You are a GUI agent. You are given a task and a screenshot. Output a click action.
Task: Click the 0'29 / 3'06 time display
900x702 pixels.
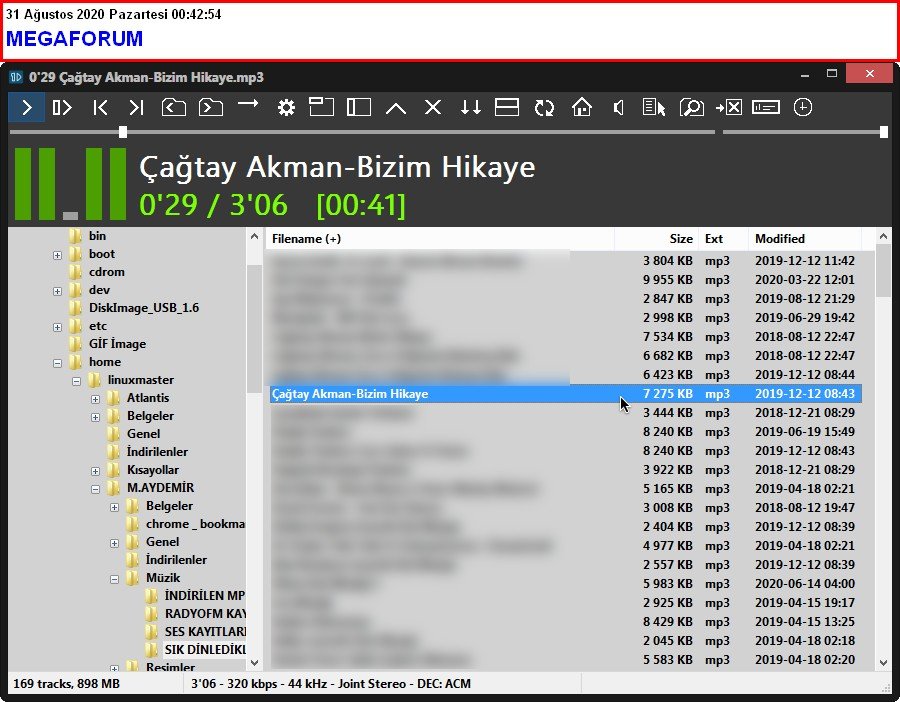[213, 205]
